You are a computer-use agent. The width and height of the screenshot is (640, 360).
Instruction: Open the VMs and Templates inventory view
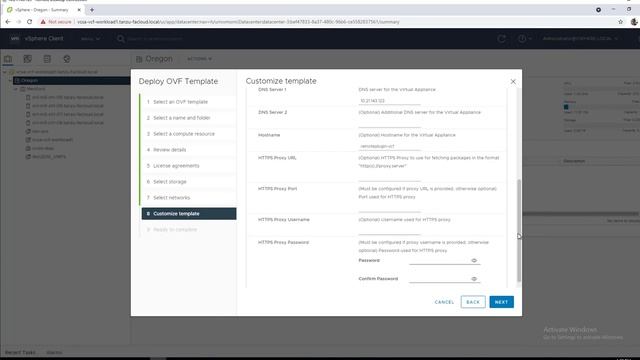point(27,59)
